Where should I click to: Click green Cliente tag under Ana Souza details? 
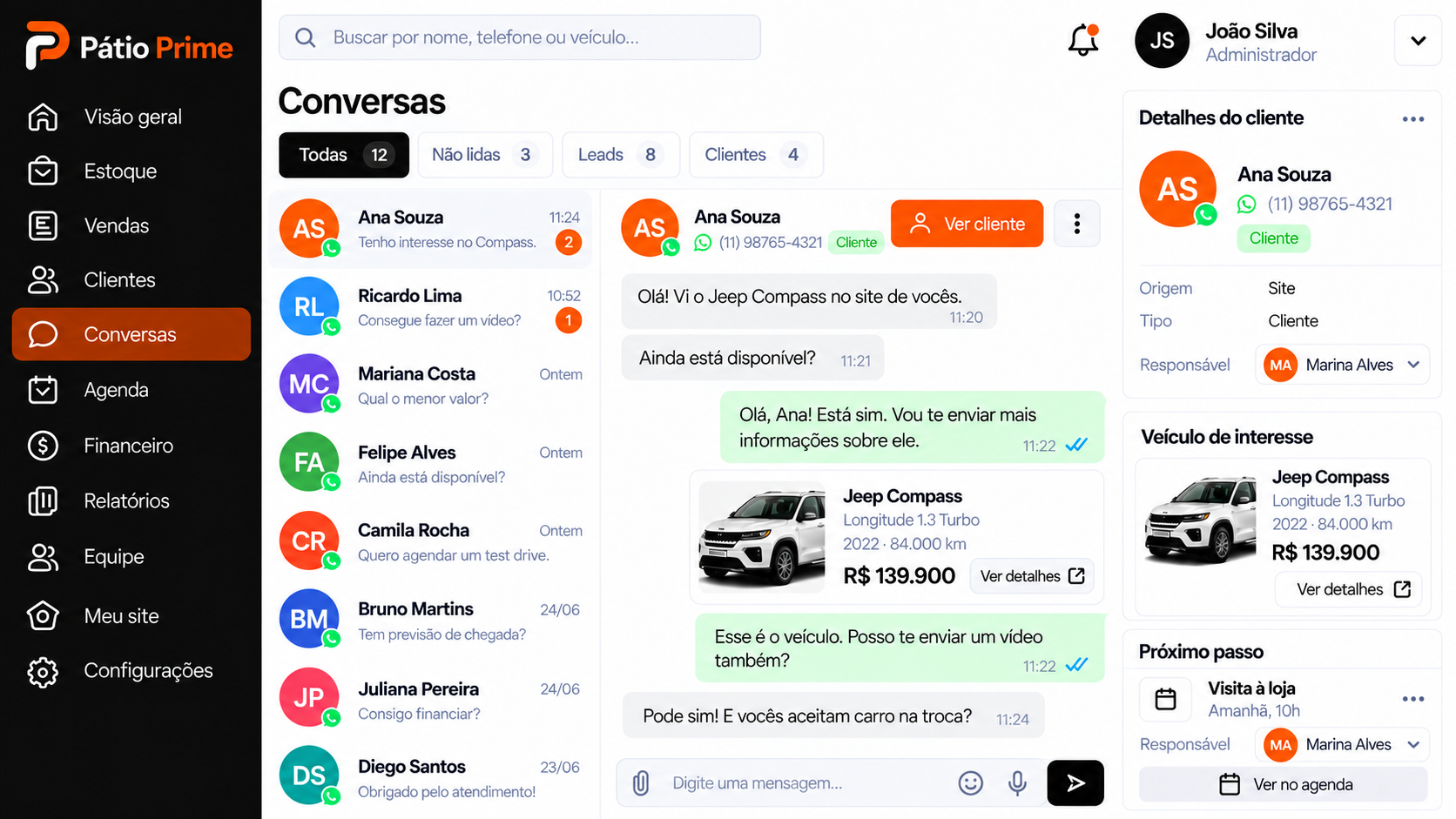[1274, 238]
